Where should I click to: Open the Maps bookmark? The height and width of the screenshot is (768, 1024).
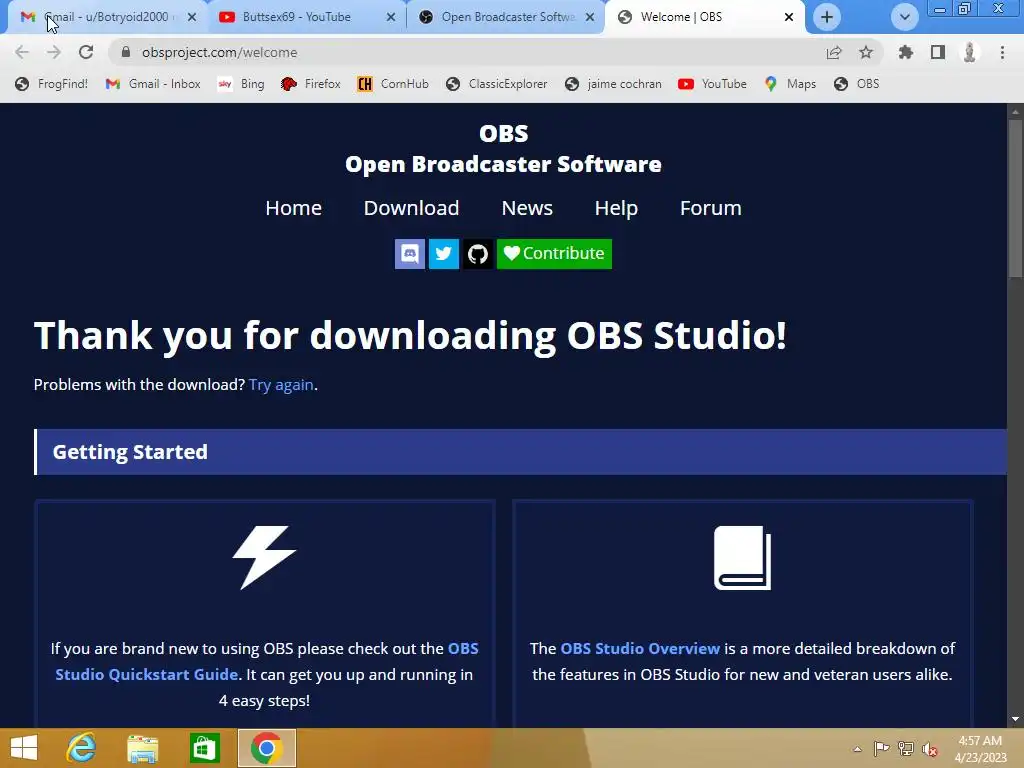pyautogui.click(x=790, y=84)
